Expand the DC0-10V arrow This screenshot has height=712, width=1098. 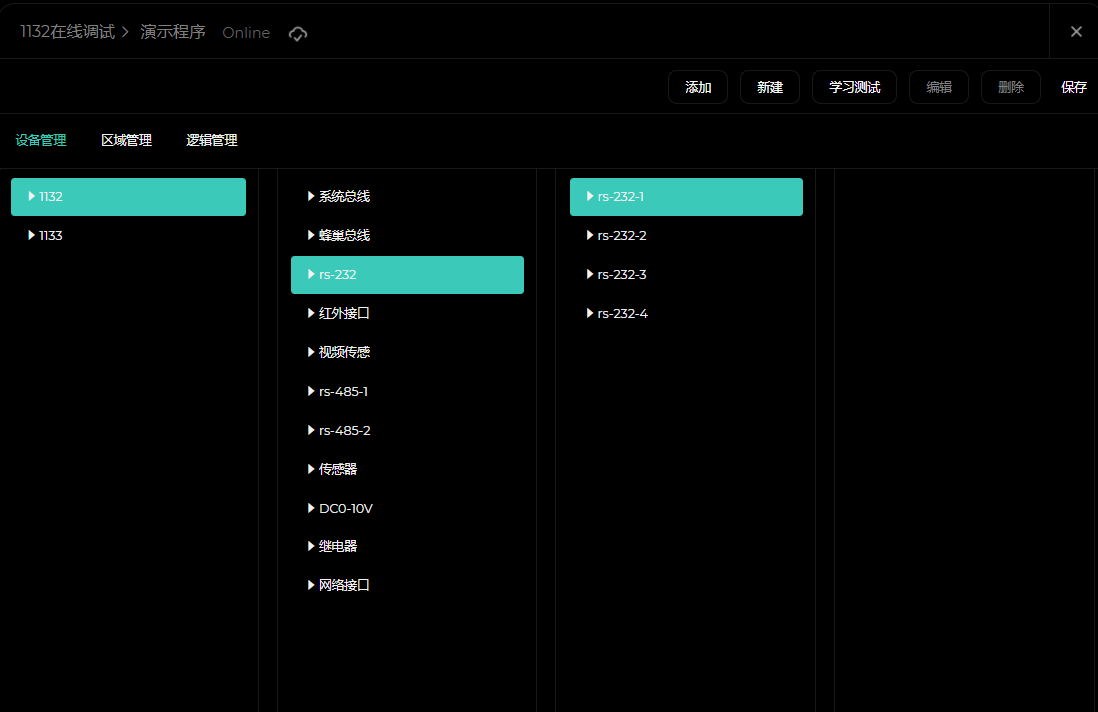pos(311,508)
